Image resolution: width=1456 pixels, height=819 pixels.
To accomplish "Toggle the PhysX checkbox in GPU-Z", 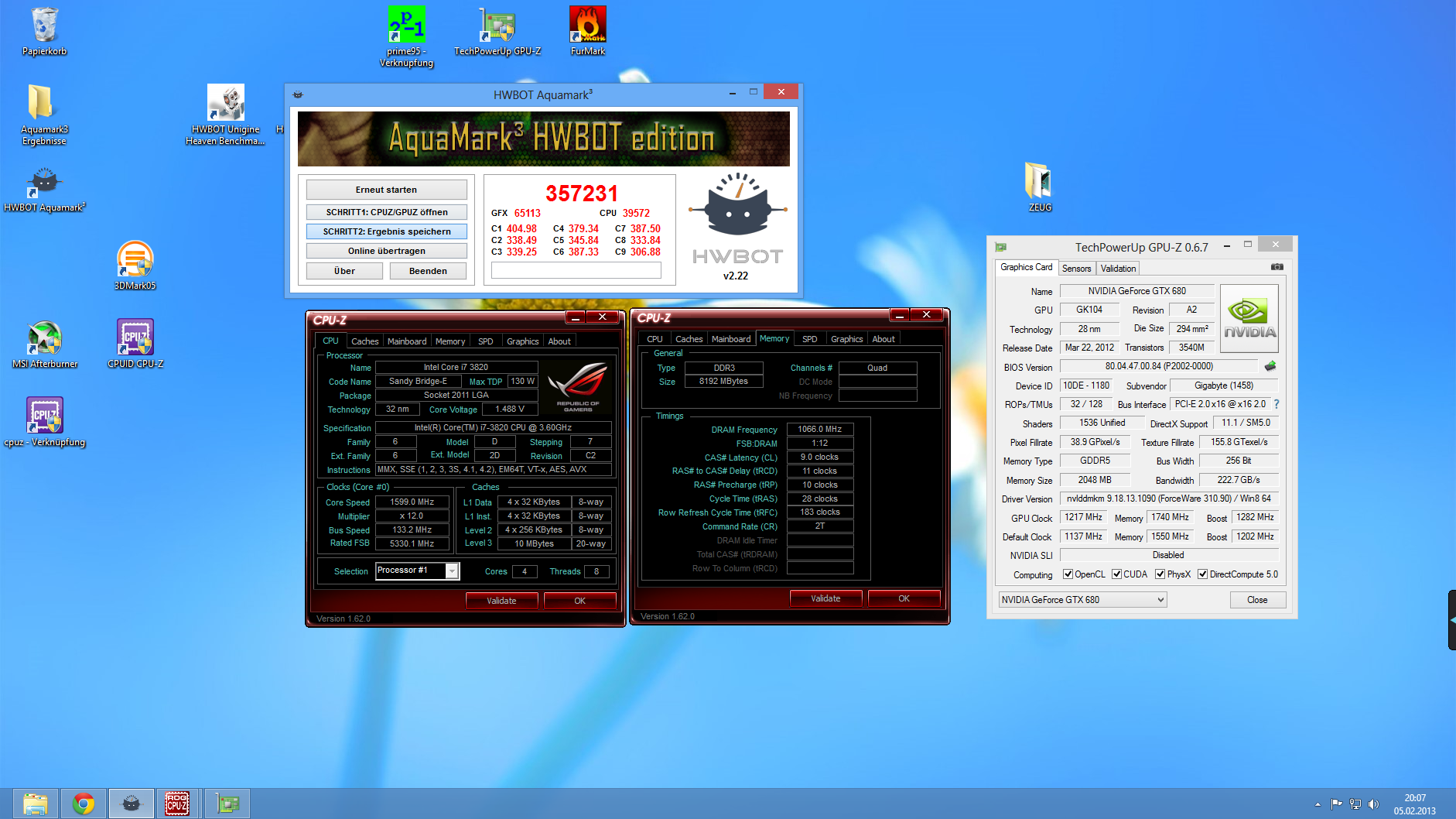I will [x=1160, y=574].
